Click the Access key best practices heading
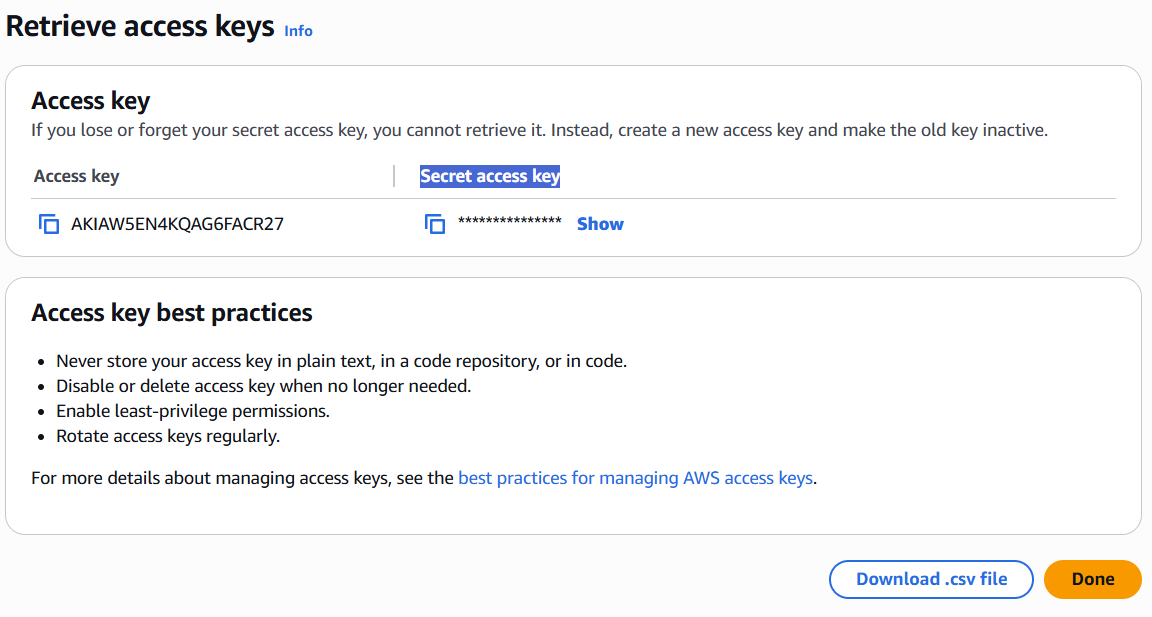The width and height of the screenshot is (1152, 617). (x=172, y=313)
